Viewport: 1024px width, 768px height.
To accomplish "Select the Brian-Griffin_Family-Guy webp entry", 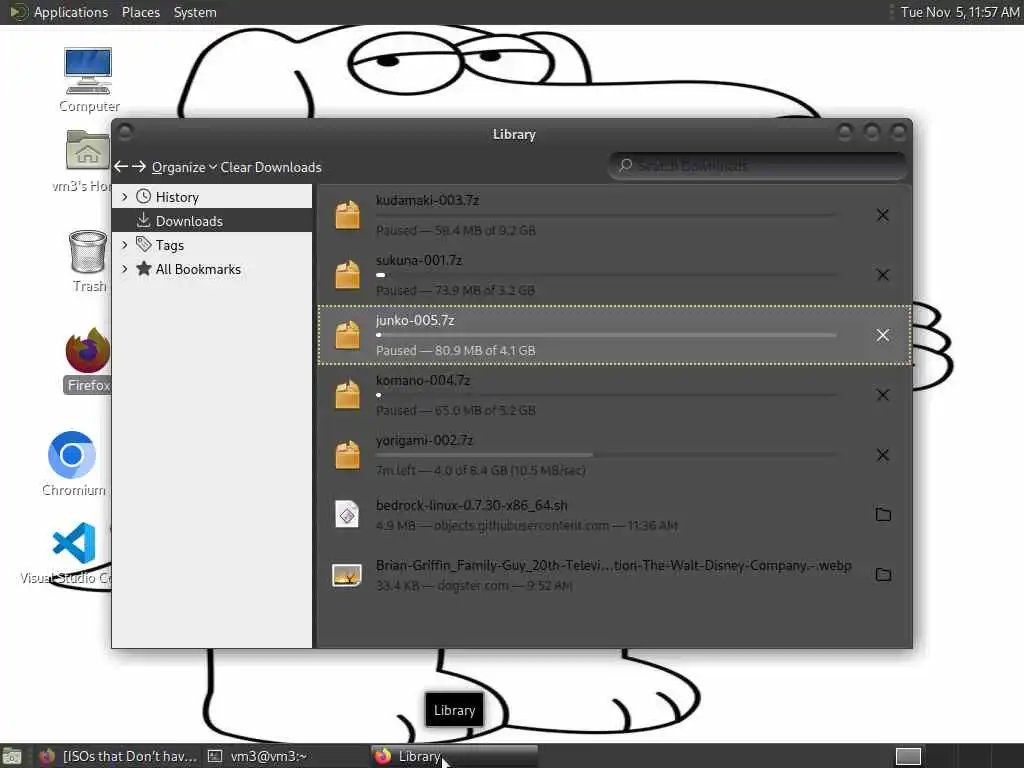I will pyautogui.click(x=614, y=575).
